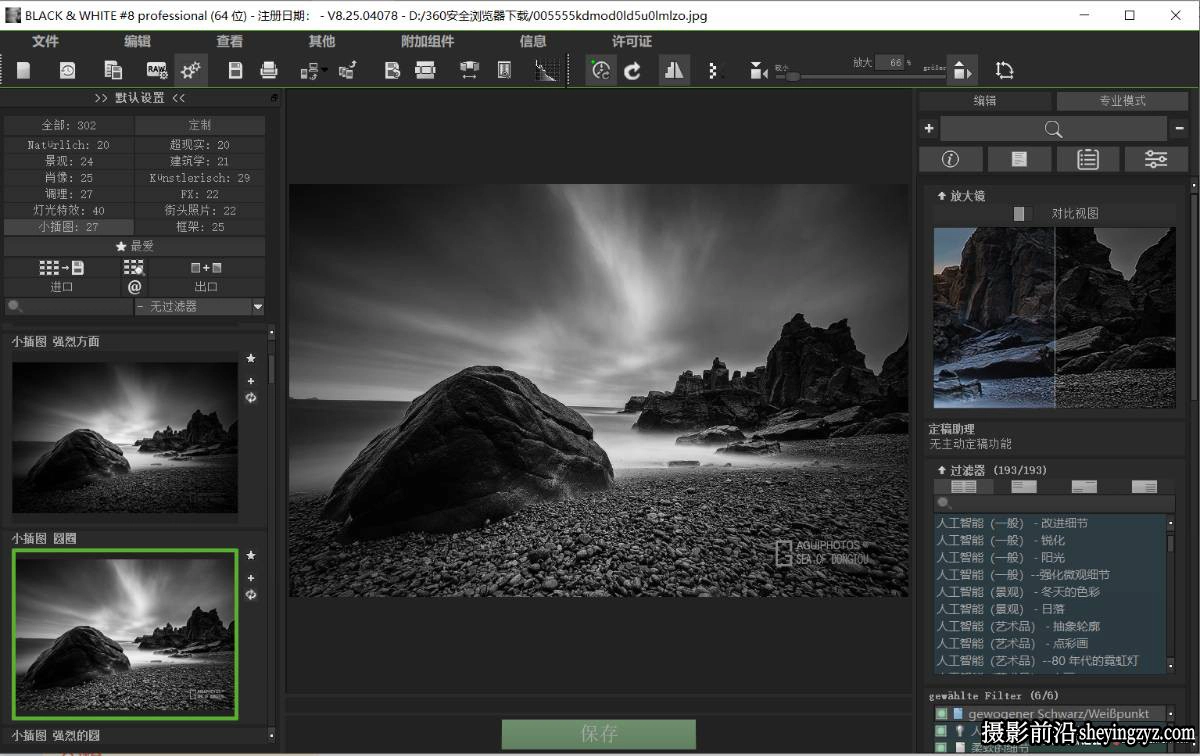Click the gears settings toolbar icon
Image resolution: width=1200 pixels, height=756 pixels.
191,70
